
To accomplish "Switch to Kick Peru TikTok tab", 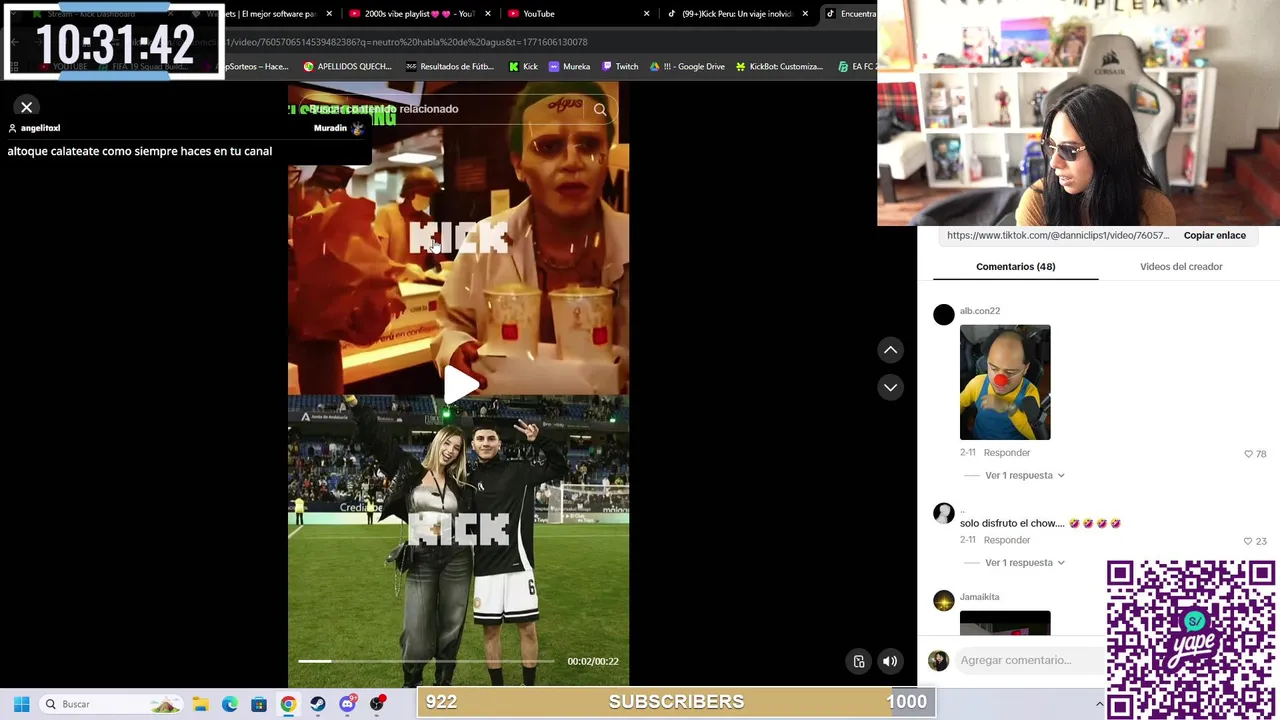I will point(735,14).
